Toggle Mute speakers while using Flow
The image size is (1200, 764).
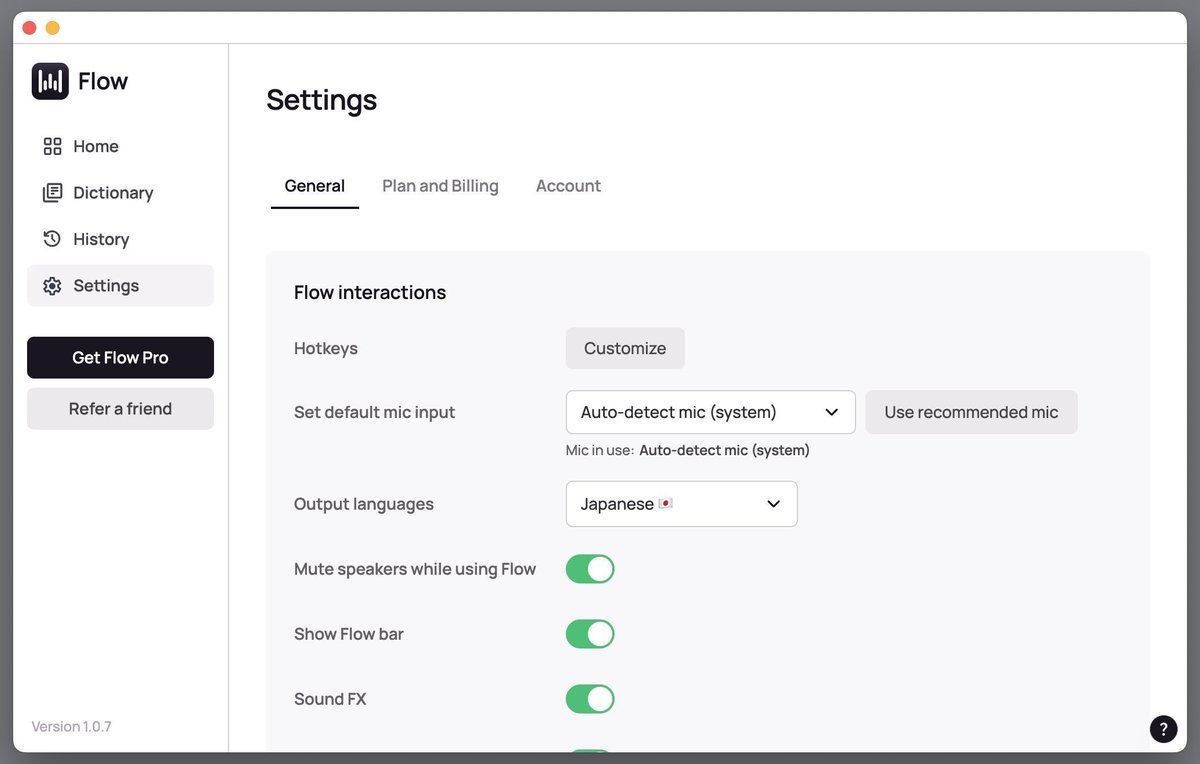[590, 569]
